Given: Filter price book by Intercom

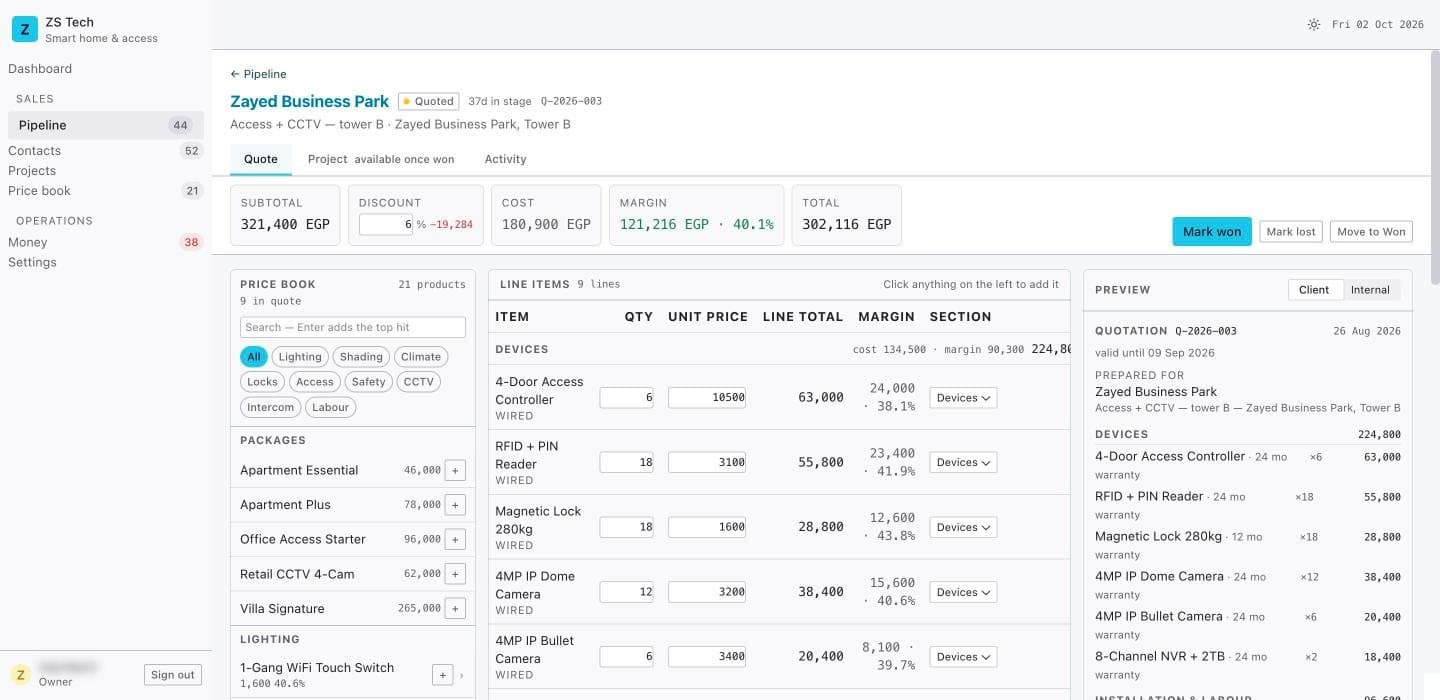Looking at the screenshot, I should [x=271, y=407].
